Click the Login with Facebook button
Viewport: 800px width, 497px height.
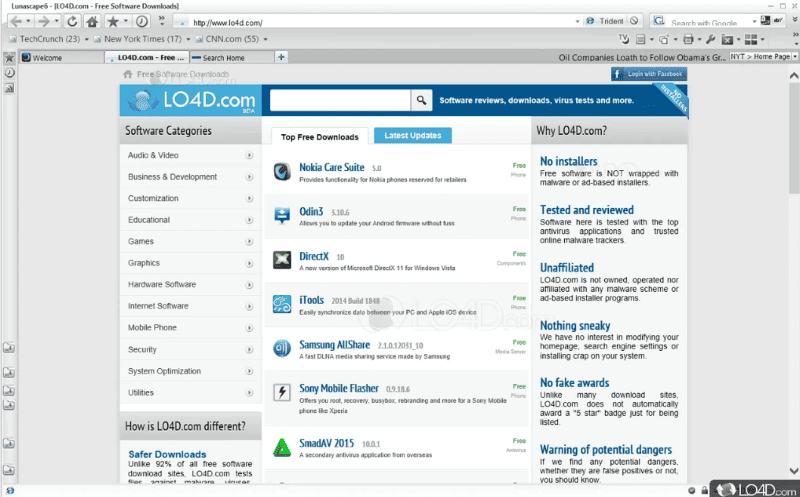point(649,74)
